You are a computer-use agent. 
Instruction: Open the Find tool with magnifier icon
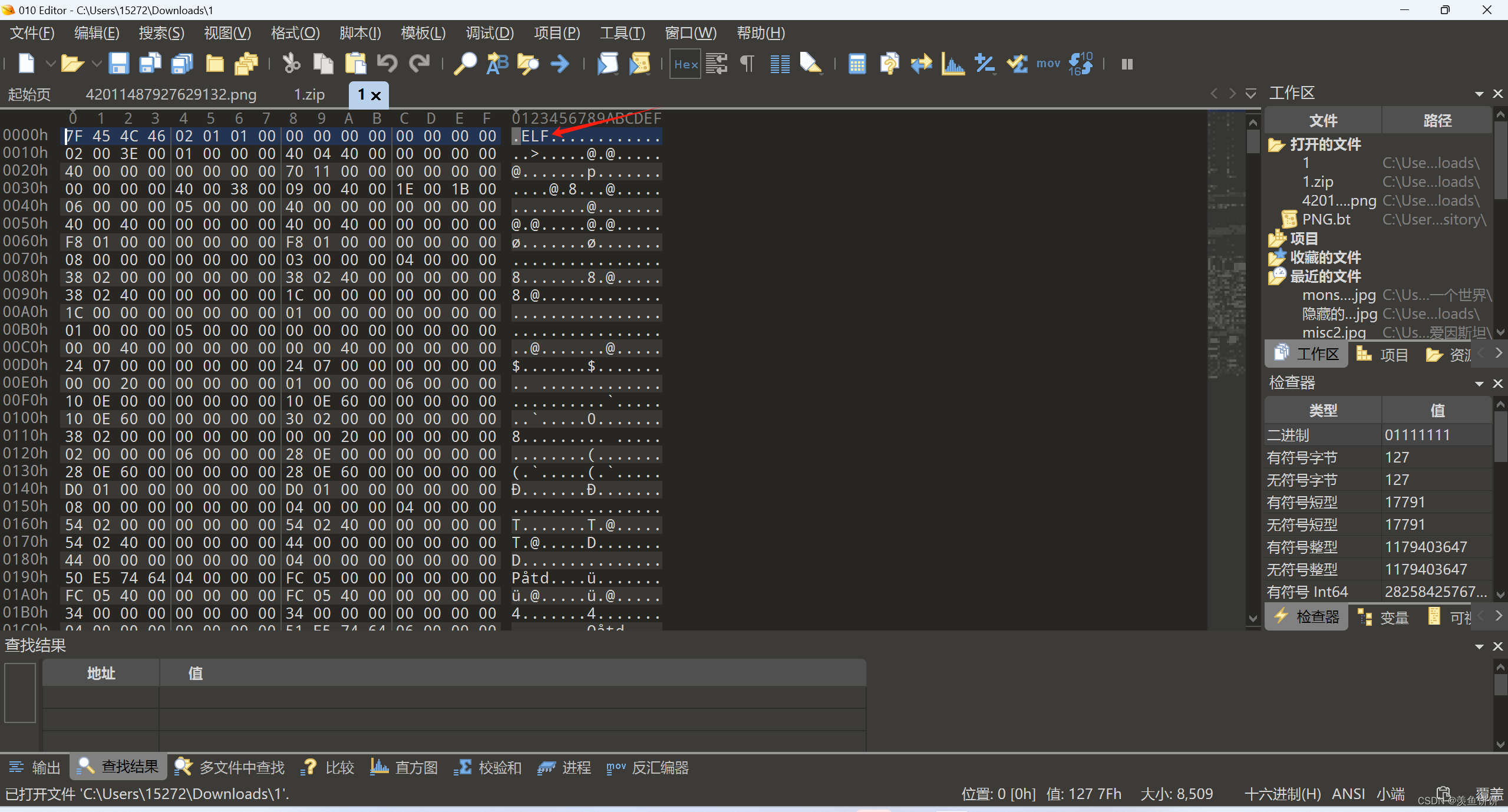coord(466,64)
